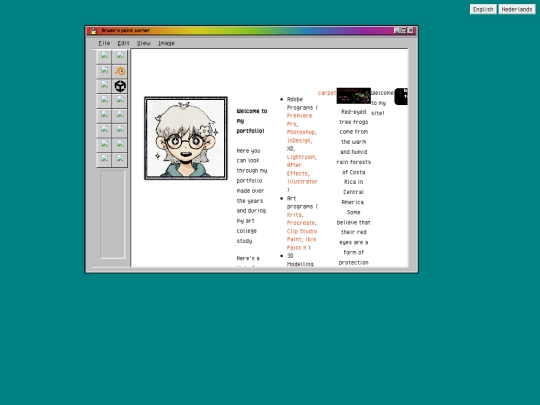The image size is (540, 405).
Task: Click the 'Welcome to my site!' text
Action: pyautogui.click(x=382, y=103)
